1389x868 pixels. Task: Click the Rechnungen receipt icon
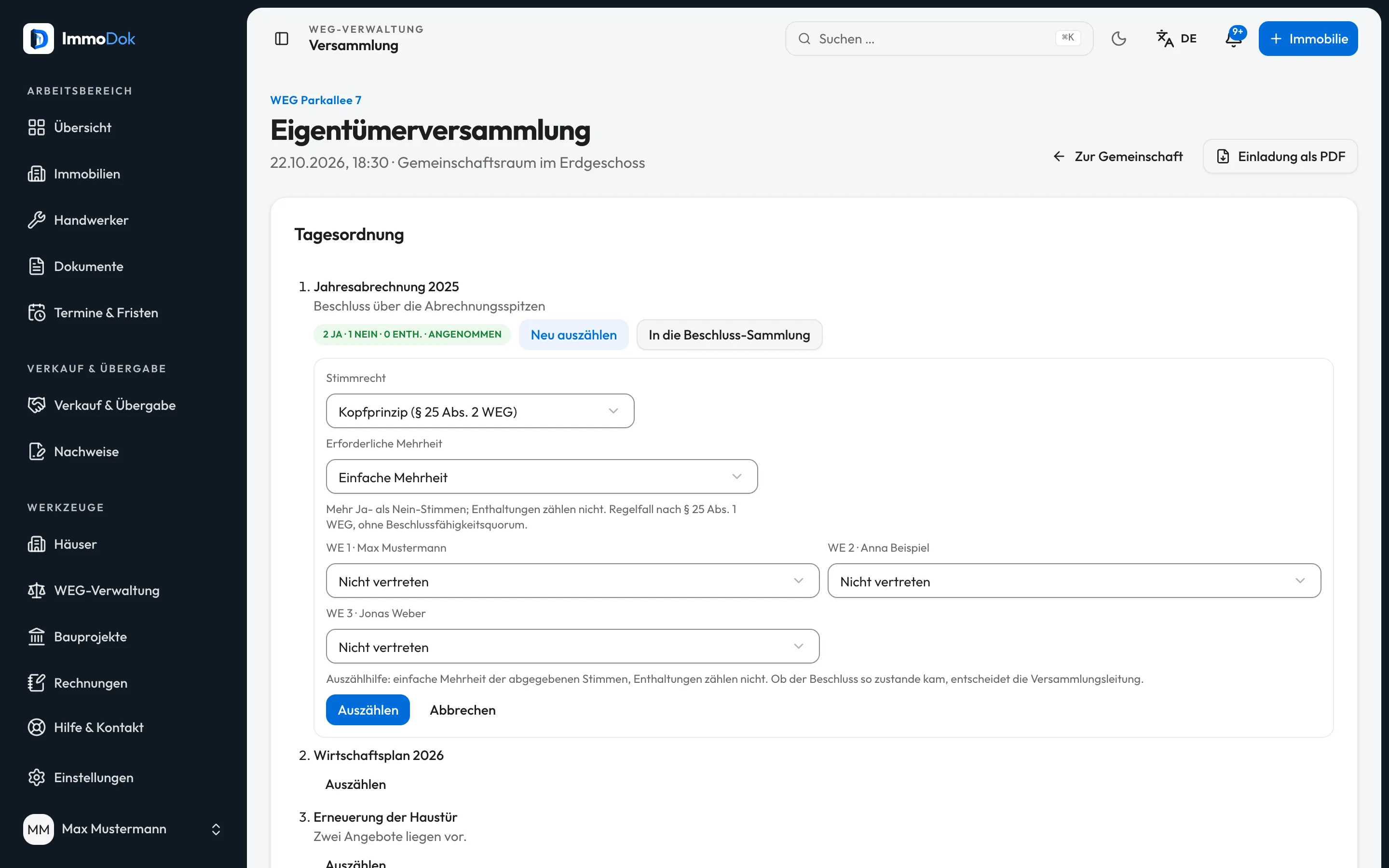click(36, 683)
